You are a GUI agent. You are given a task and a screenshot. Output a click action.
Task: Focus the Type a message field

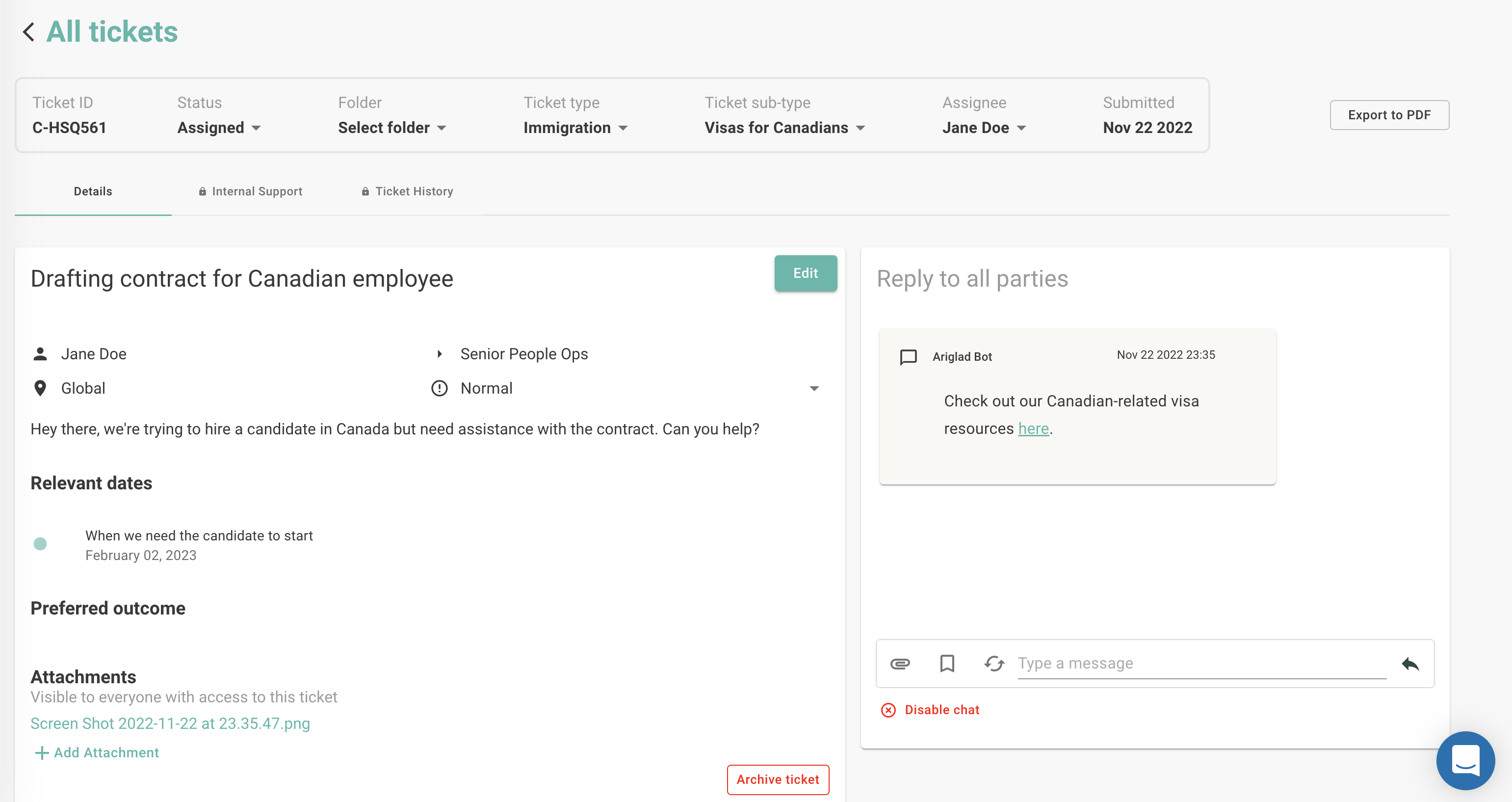[x=1201, y=664]
